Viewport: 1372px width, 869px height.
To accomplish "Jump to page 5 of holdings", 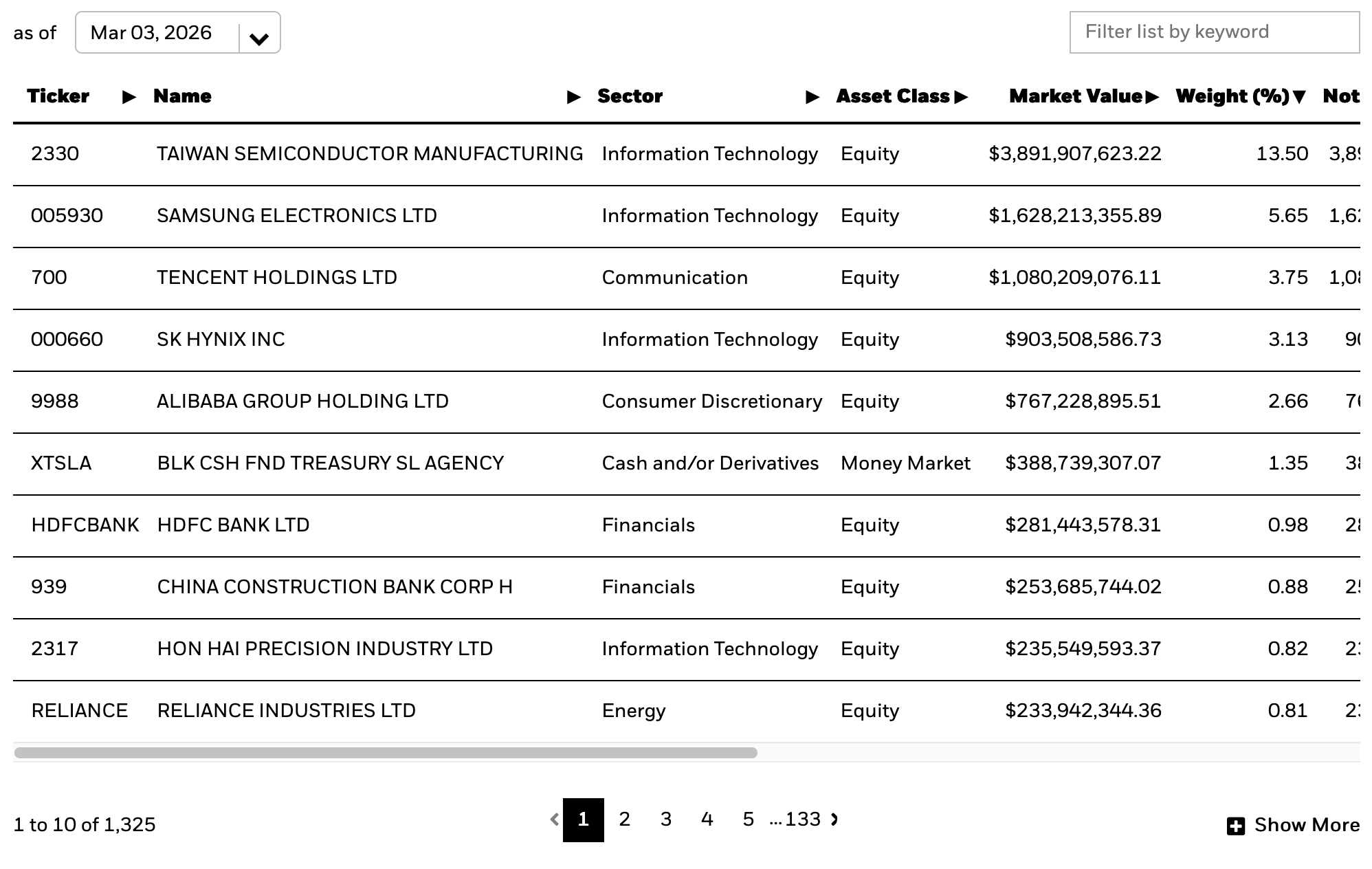I will click(748, 819).
